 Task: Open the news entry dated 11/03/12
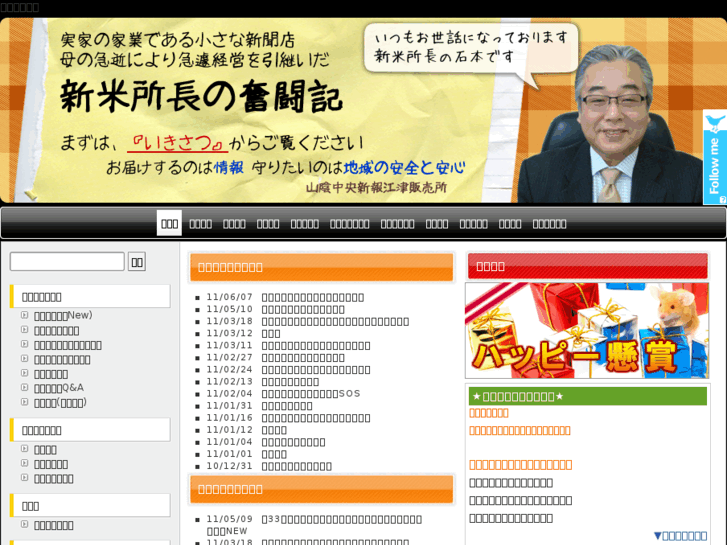(271, 333)
